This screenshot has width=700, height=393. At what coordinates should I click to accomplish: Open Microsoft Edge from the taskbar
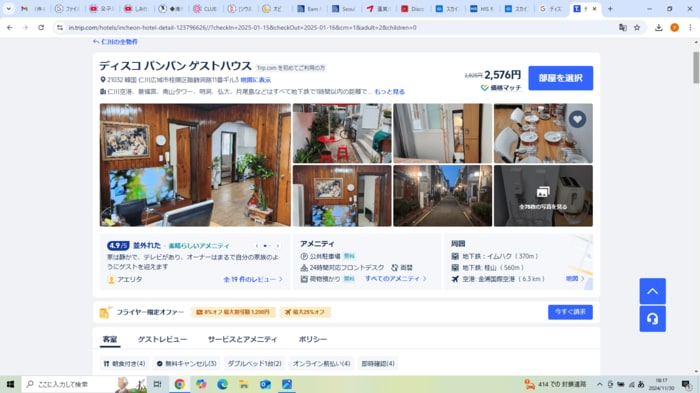click(x=222, y=384)
